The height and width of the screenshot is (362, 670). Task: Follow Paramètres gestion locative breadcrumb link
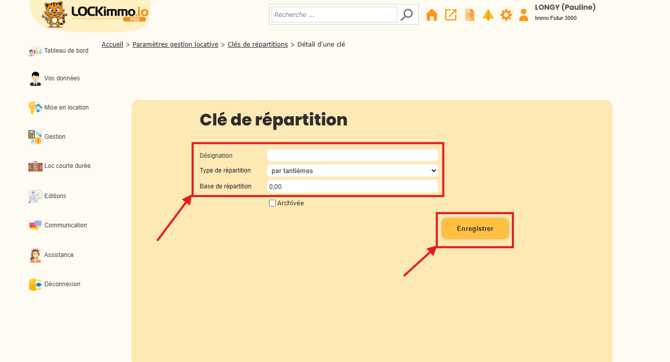tap(175, 44)
